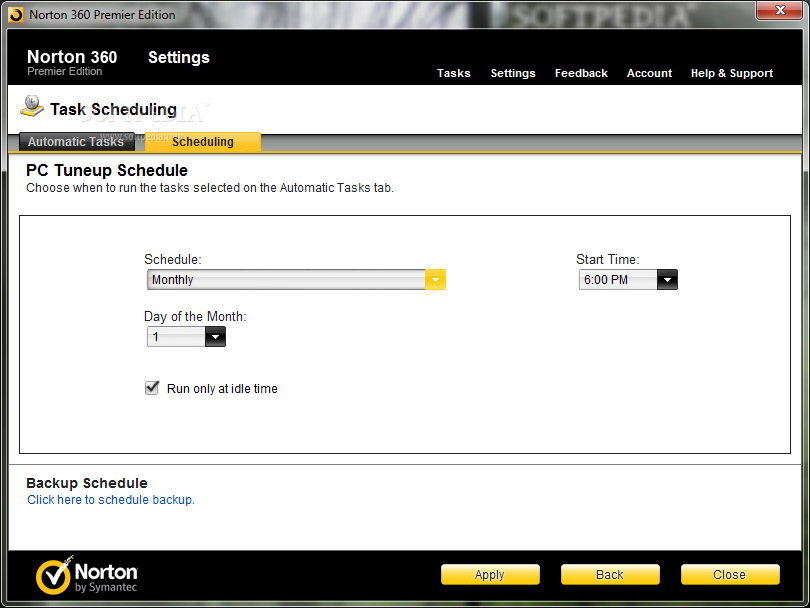Click the Task Scheduling clock icon
Viewport: 810px width, 608px height.
[x=32, y=106]
